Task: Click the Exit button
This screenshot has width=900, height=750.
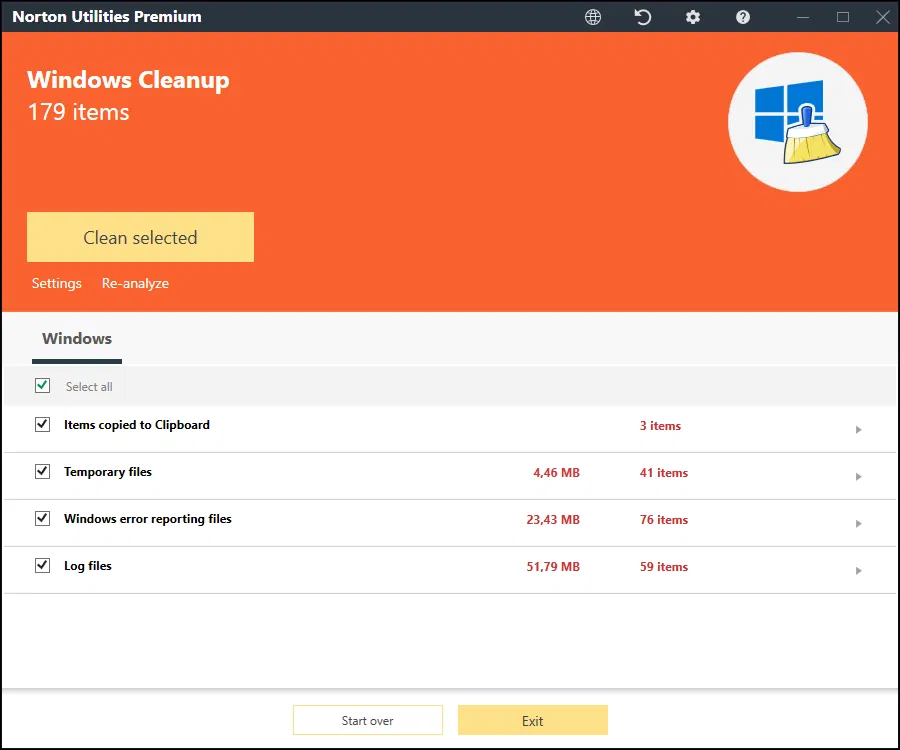Action: (x=533, y=720)
